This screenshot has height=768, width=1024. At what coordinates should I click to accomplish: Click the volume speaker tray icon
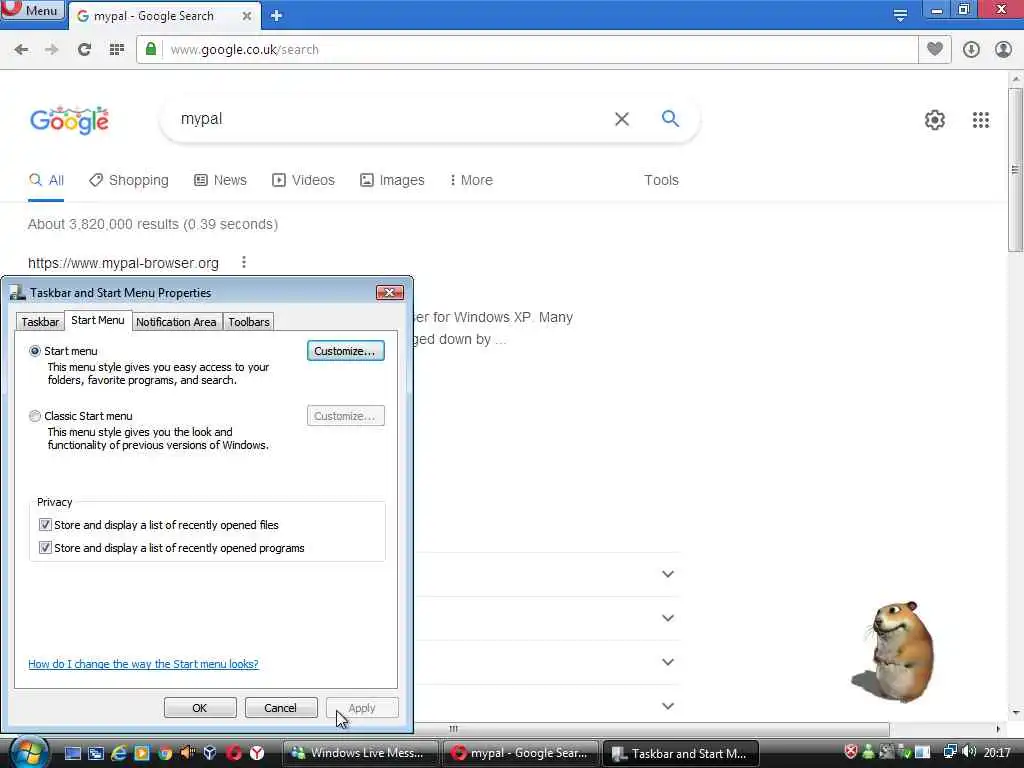pyautogui.click(x=968, y=752)
